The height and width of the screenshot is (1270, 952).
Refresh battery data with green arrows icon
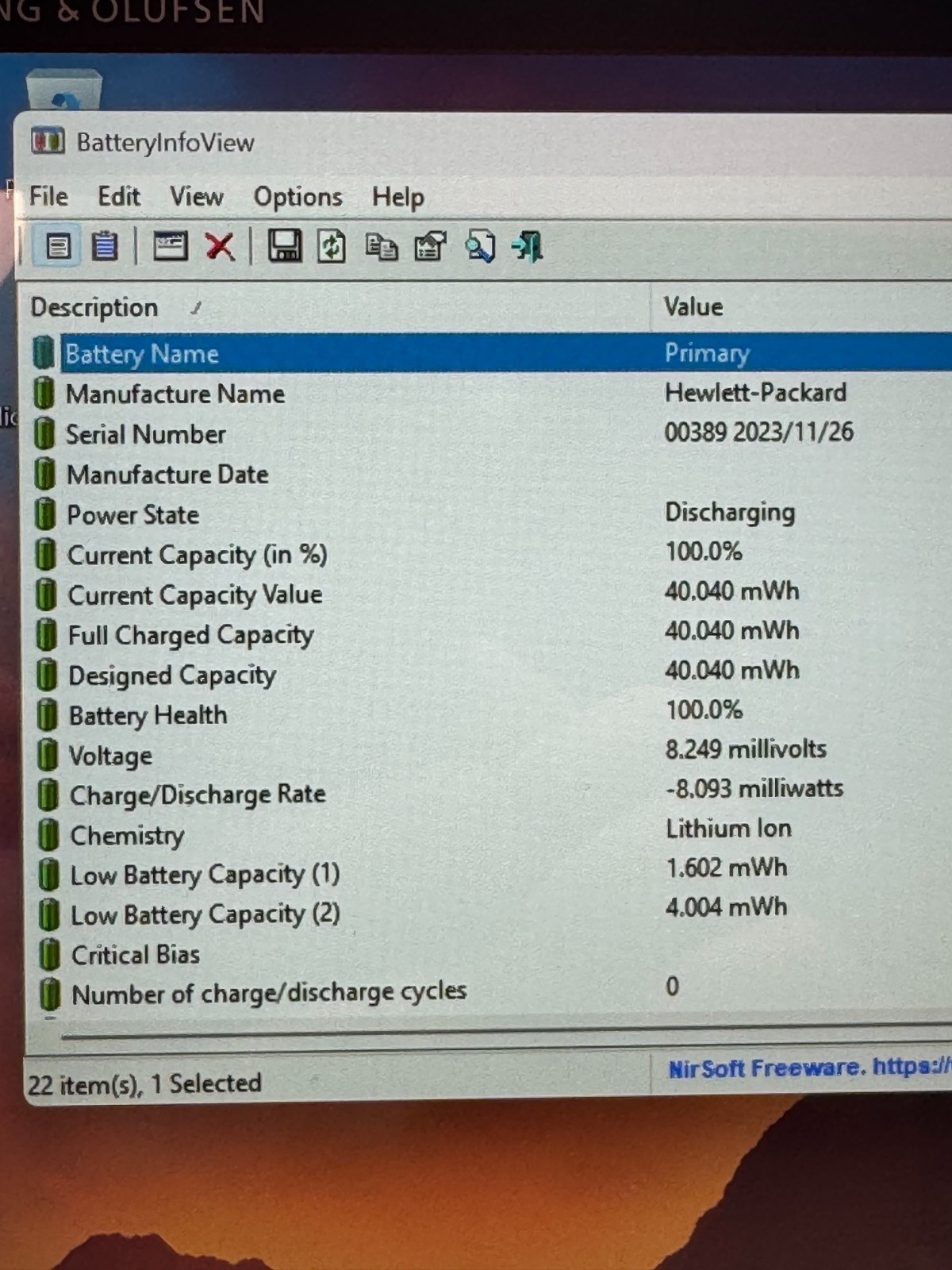332,247
